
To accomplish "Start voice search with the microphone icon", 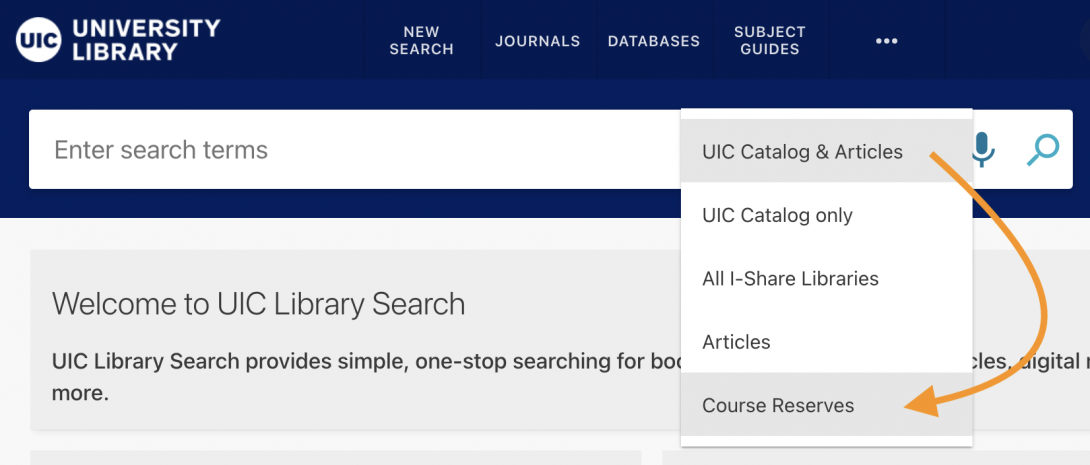I will [x=982, y=149].
